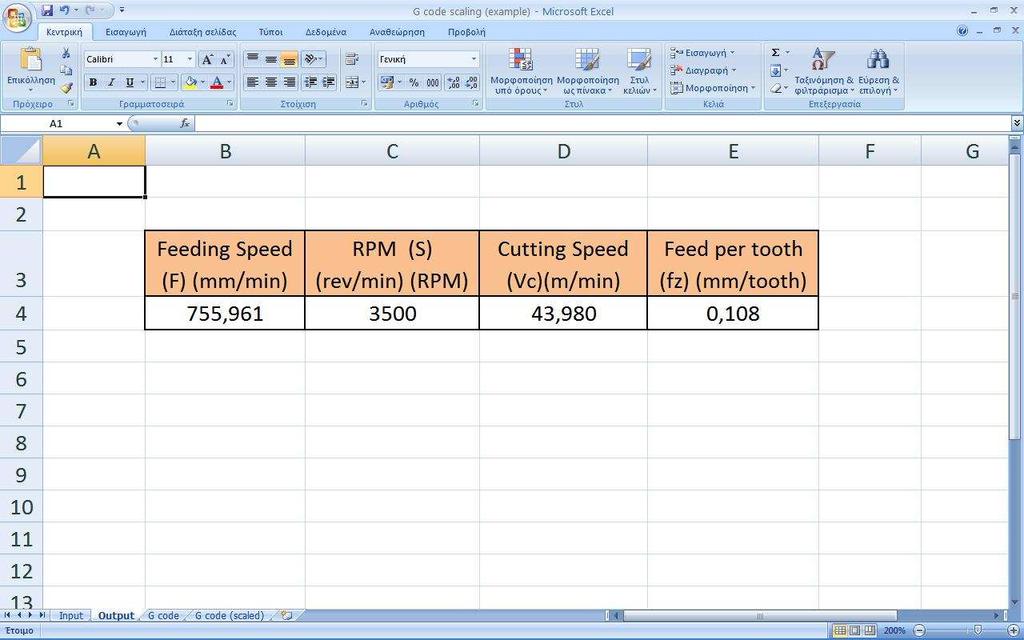This screenshot has height=640, width=1024.
Task: Open the font size dropdown
Action: click(x=190, y=59)
